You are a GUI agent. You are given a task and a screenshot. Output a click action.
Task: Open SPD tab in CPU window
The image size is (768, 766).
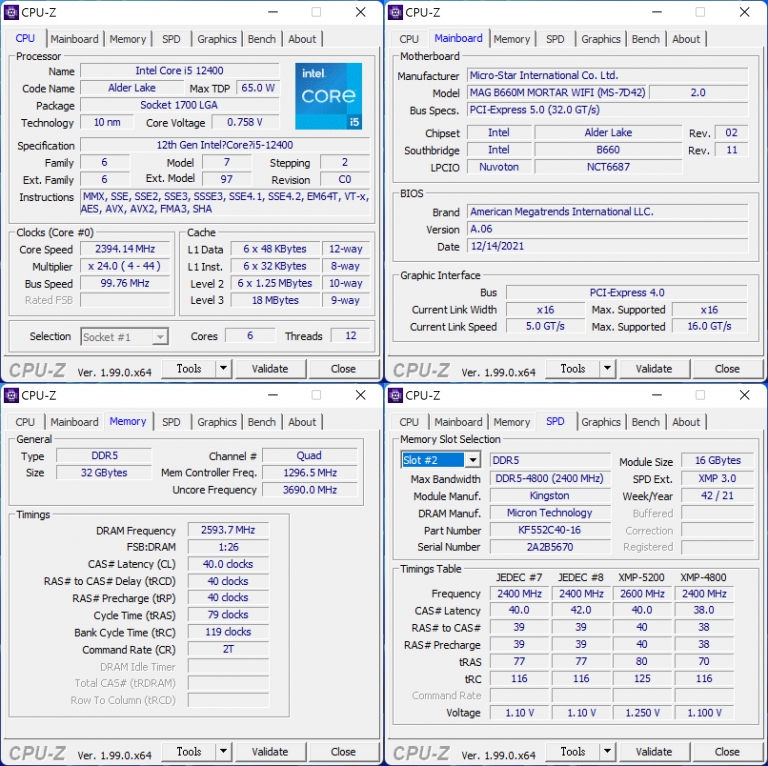tap(171, 39)
